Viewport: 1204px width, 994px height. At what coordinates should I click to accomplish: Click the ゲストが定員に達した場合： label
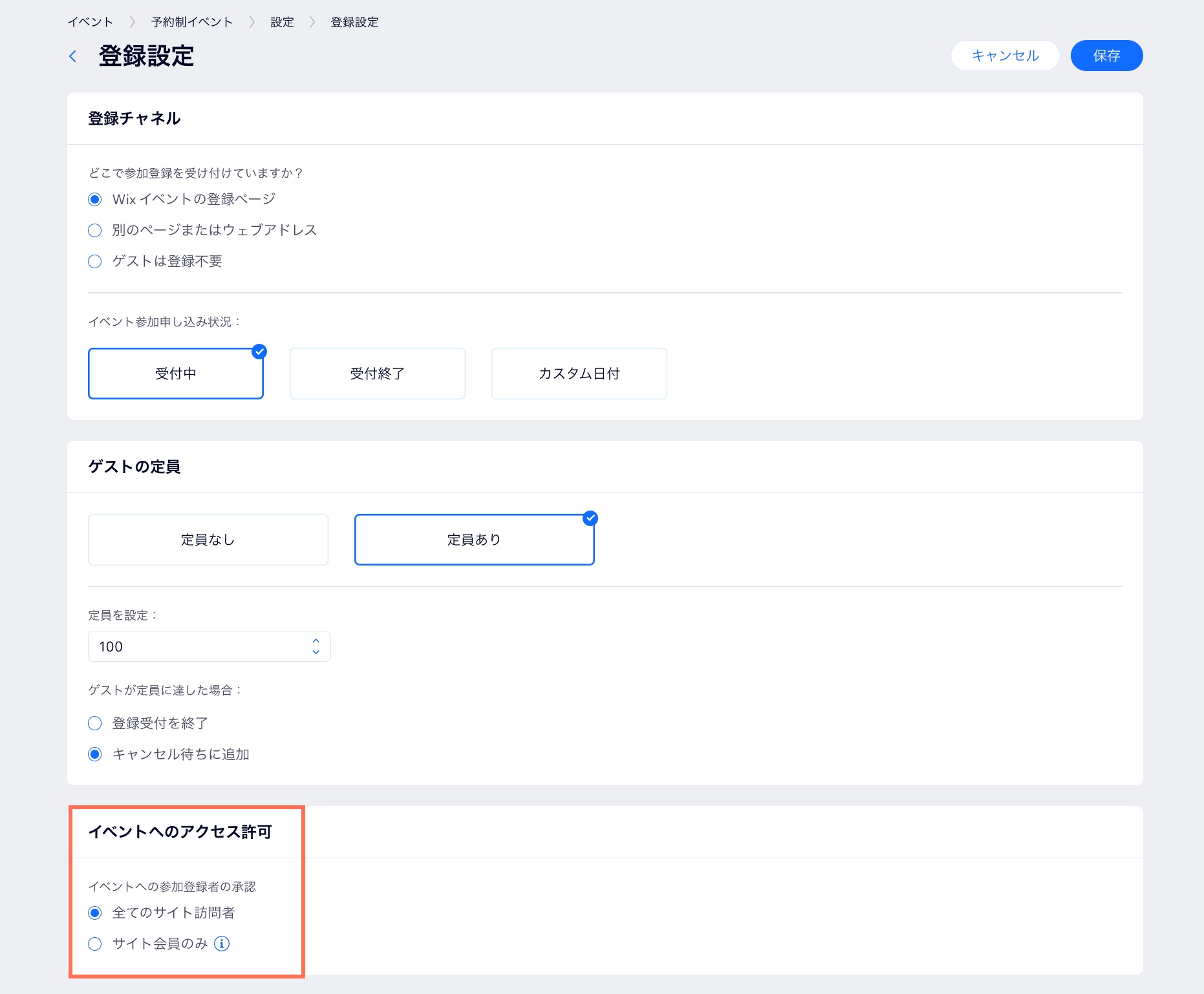tap(165, 690)
